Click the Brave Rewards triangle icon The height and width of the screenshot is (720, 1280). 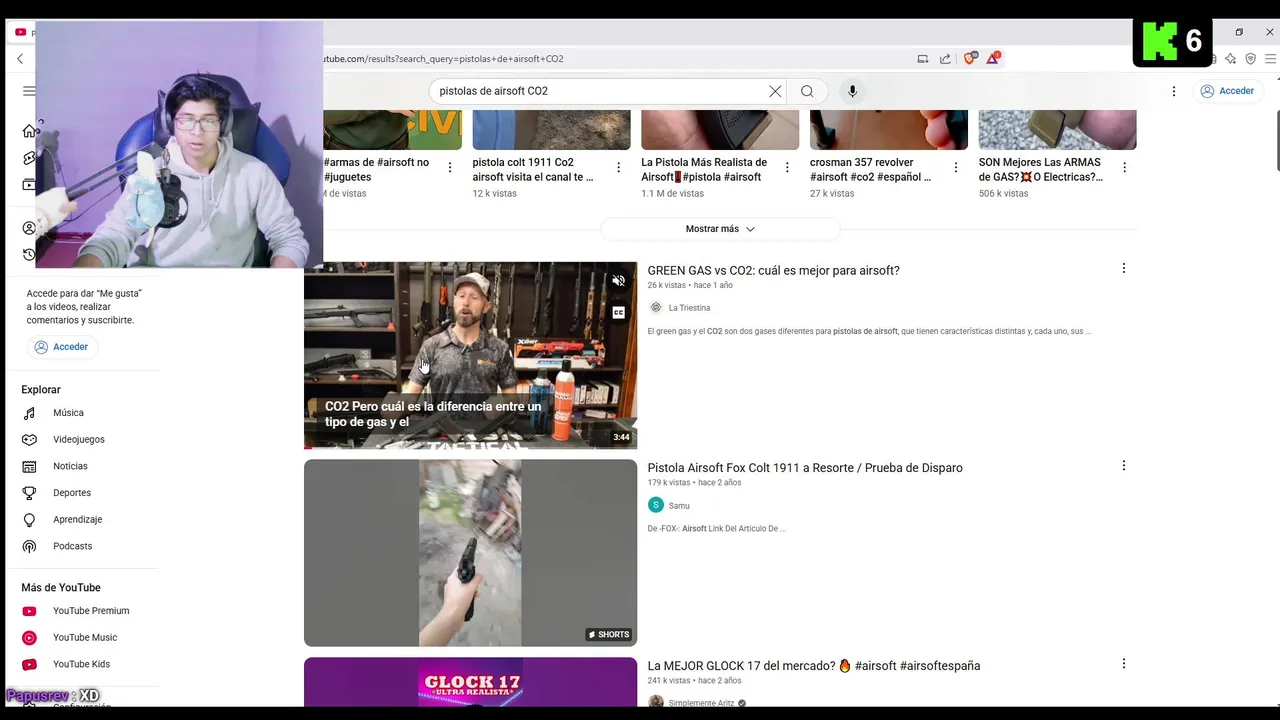pyautogui.click(x=993, y=59)
